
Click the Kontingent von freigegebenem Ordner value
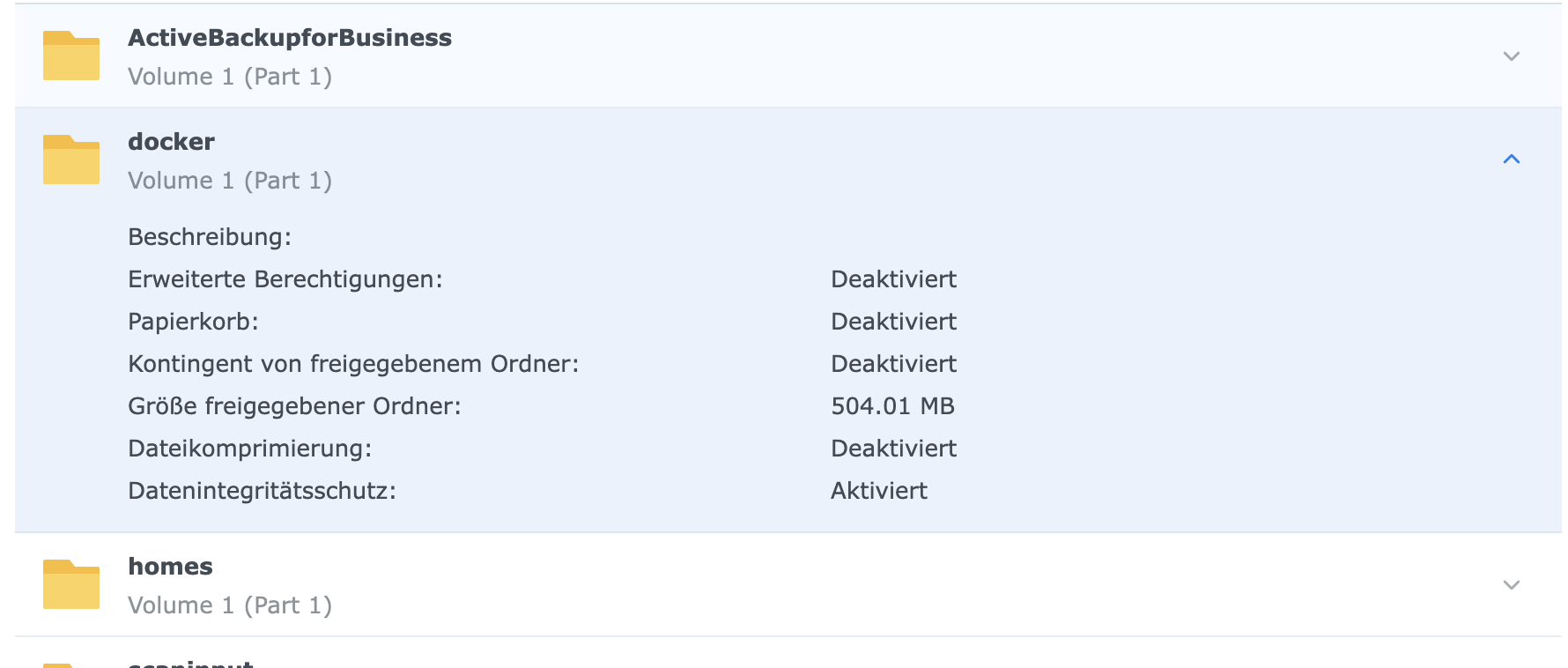893,364
